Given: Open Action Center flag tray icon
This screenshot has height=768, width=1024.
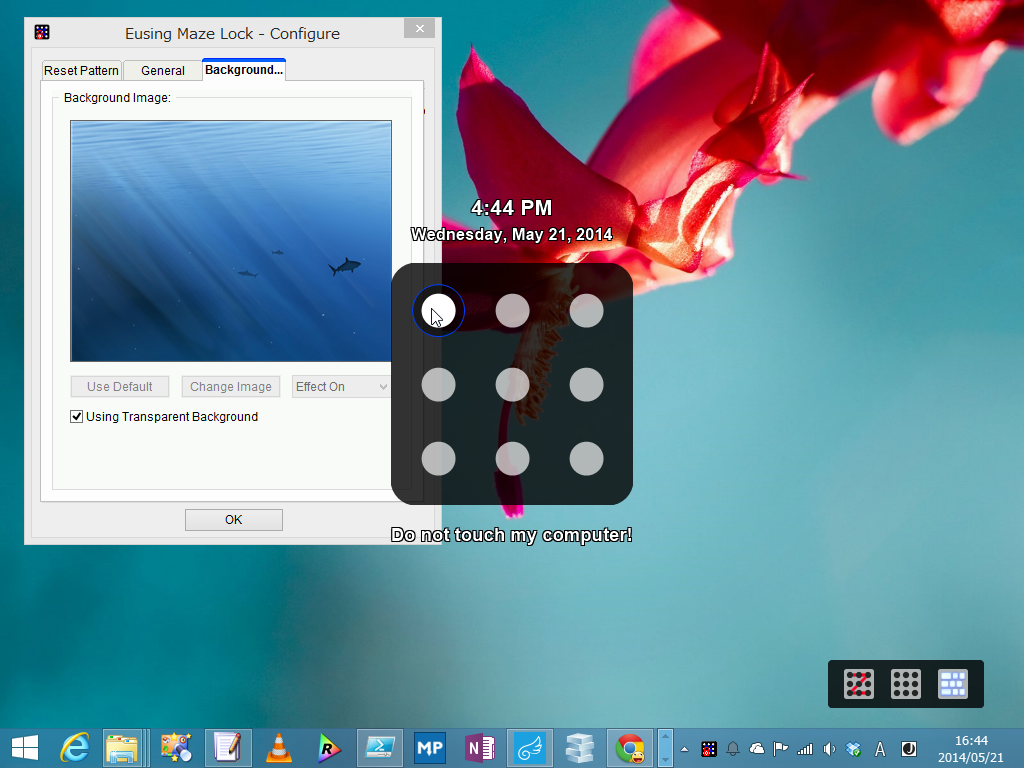Looking at the screenshot, I should 780,749.
